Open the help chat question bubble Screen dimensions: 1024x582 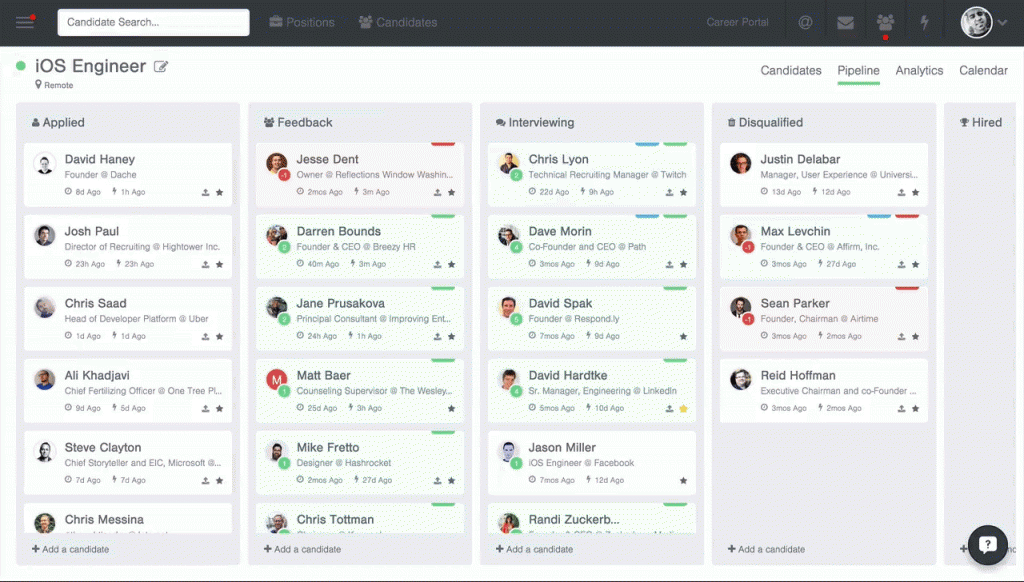(987, 545)
